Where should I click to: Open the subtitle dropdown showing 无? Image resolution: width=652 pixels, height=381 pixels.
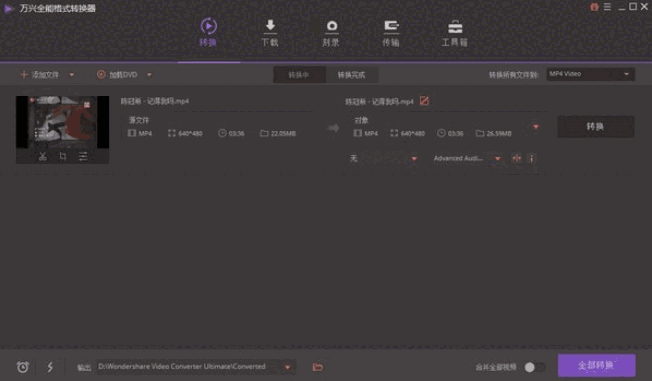[383, 158]
